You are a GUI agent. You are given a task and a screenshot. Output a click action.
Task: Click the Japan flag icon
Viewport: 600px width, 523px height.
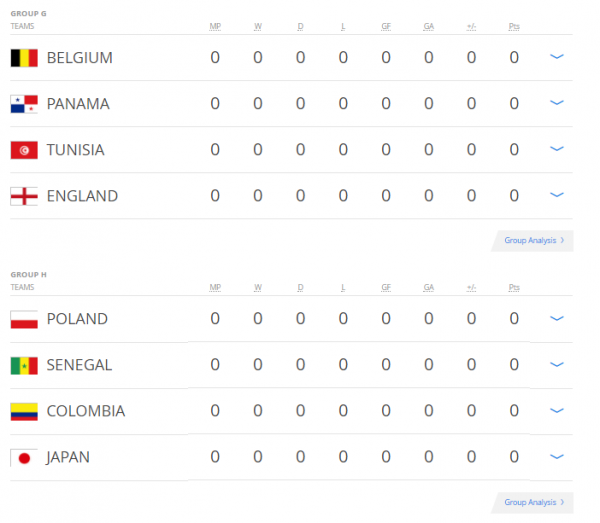tap(24, 458)
